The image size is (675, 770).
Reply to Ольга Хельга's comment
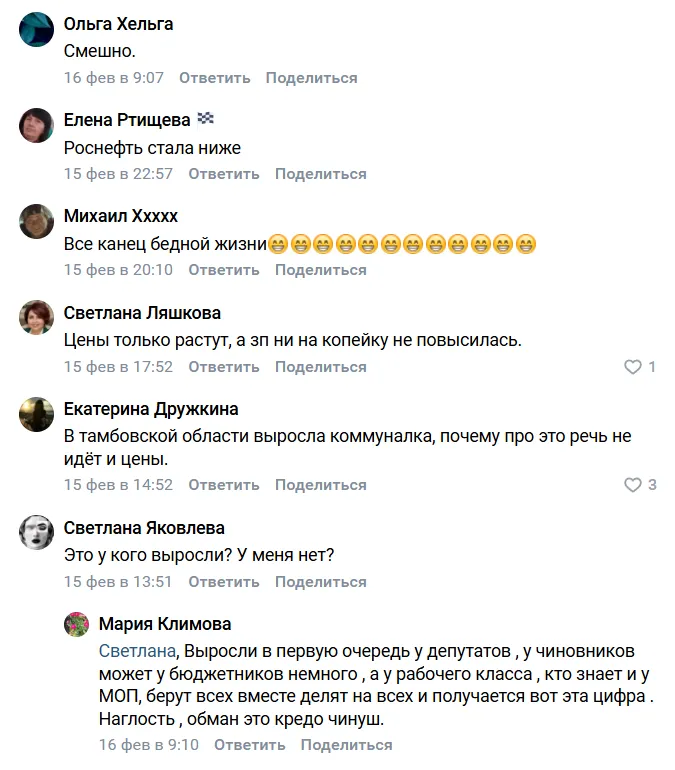click(214, 78)
